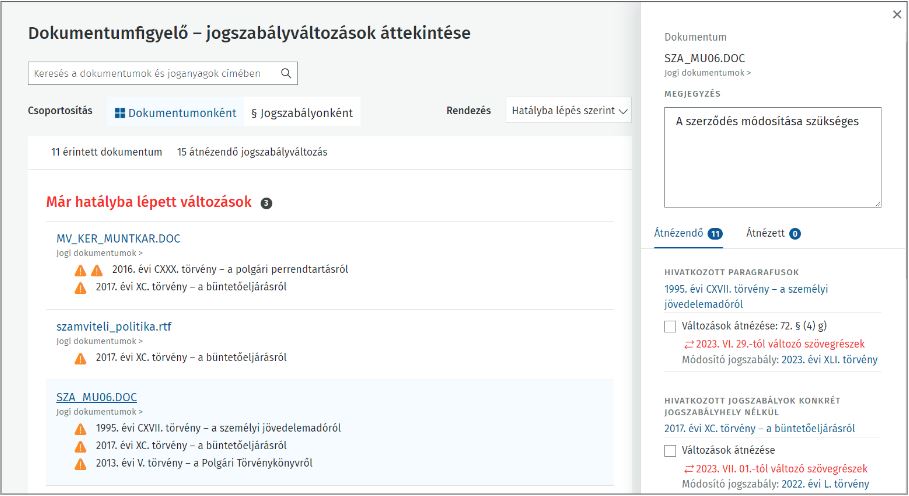Click warning icon next to 2013. évi V. törvény

click(81, 462)
